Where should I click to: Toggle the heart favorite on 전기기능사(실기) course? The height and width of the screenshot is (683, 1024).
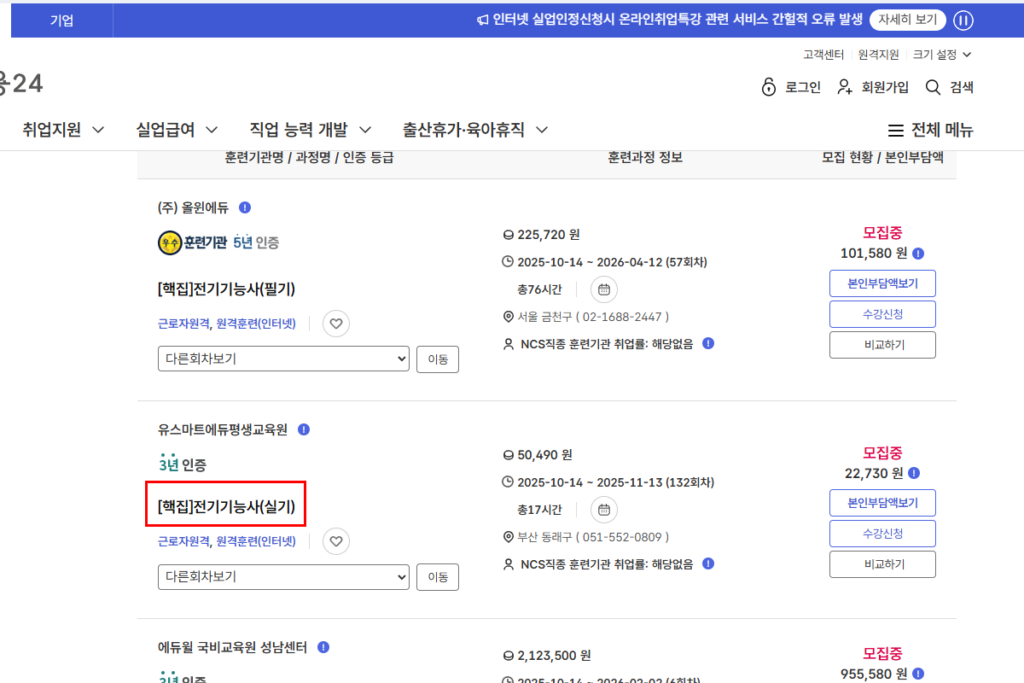336,541
